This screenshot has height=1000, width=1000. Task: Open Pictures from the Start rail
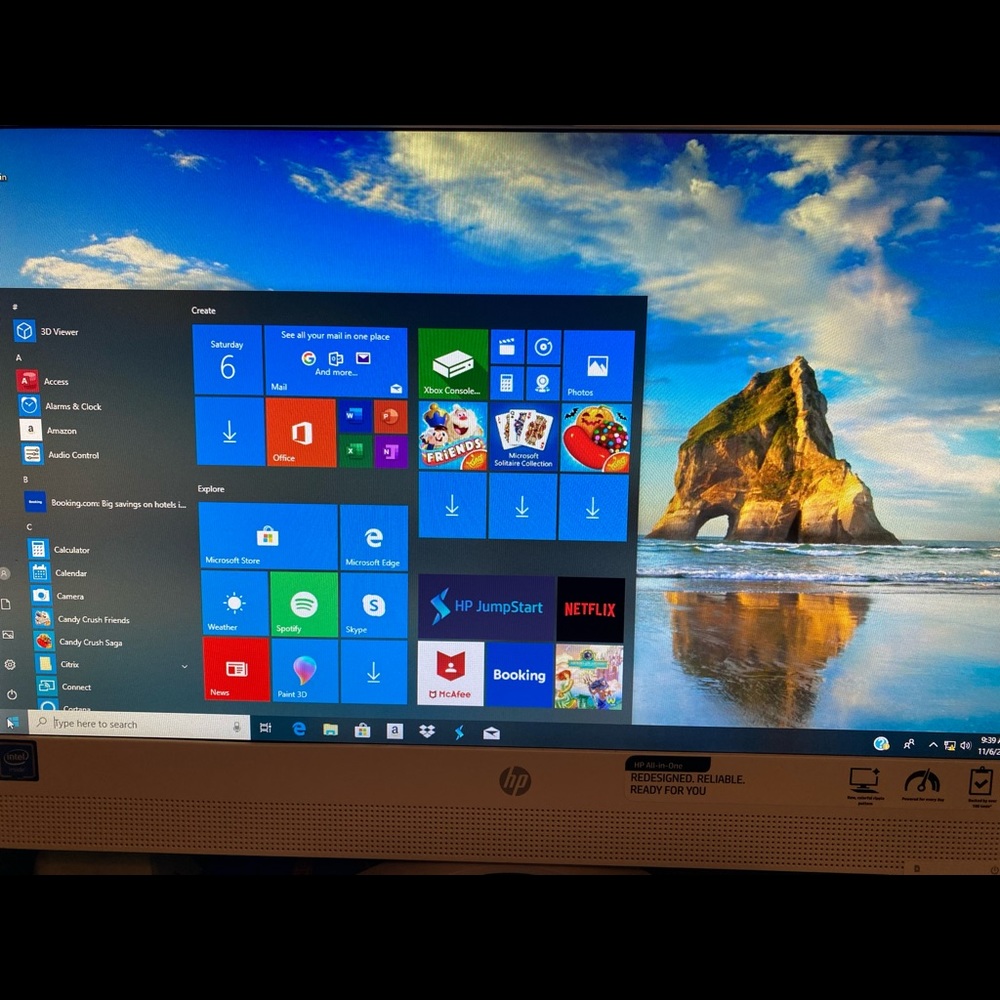8,635
